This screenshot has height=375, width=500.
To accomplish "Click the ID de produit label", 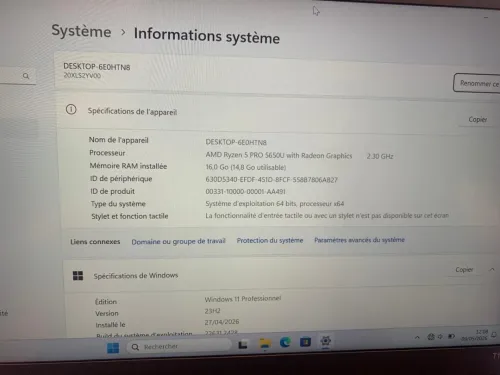I will click(113, 191).
